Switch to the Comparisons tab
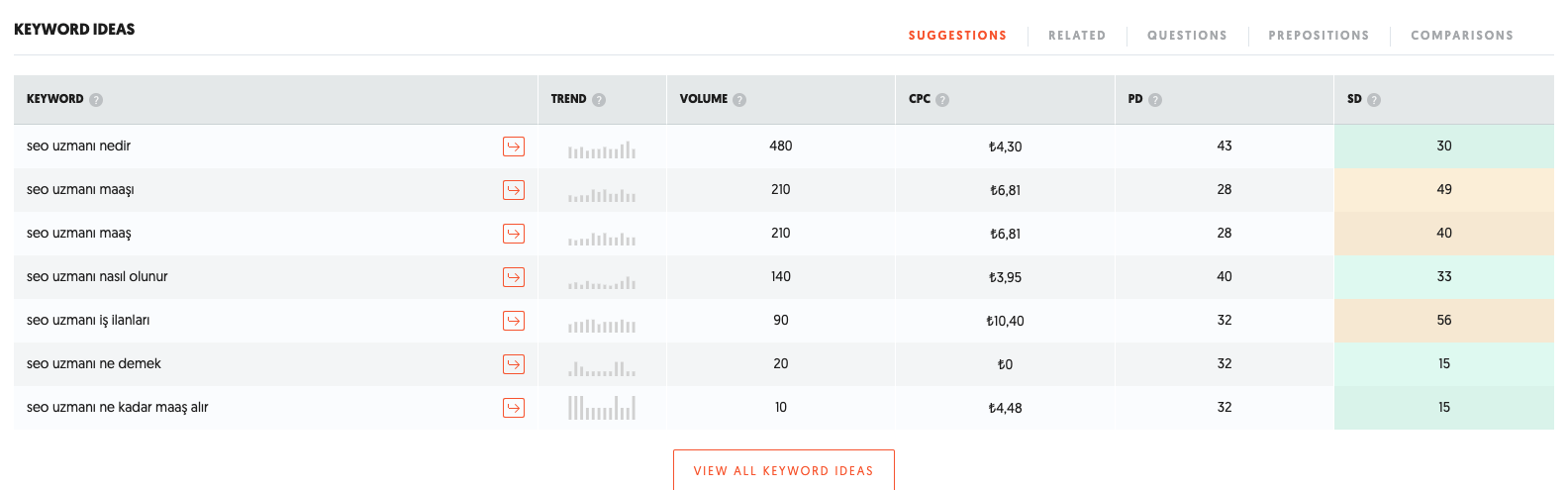Image resolution: width=1568 pixels, height=490 pixels. 1462,36
